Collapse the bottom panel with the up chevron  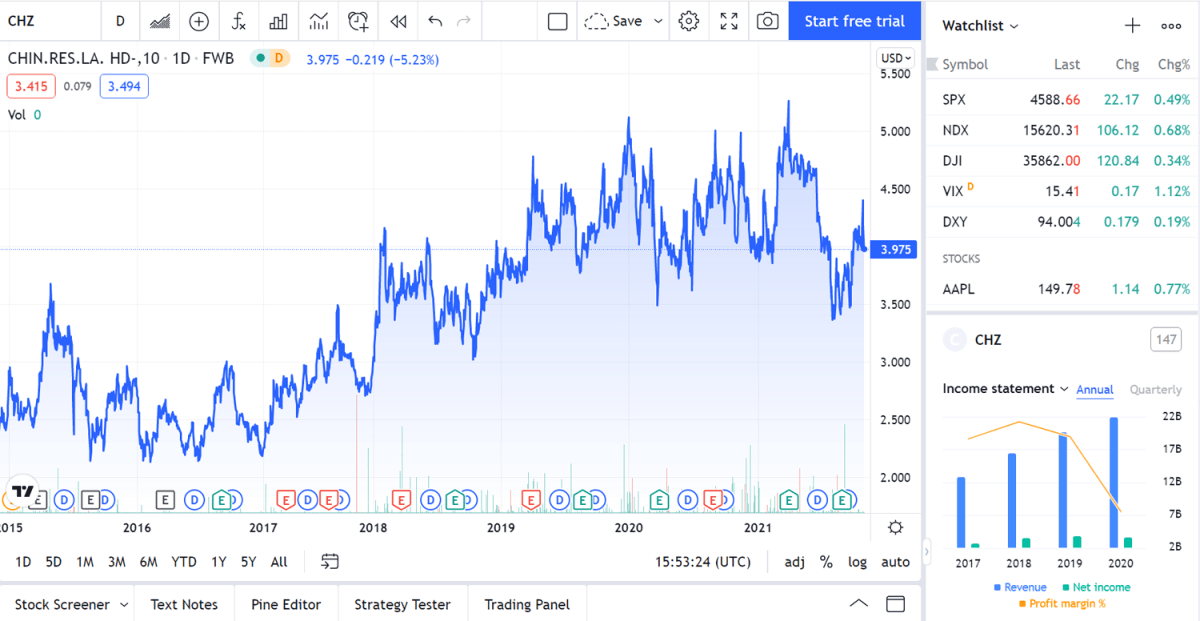(x=859, y=604)
